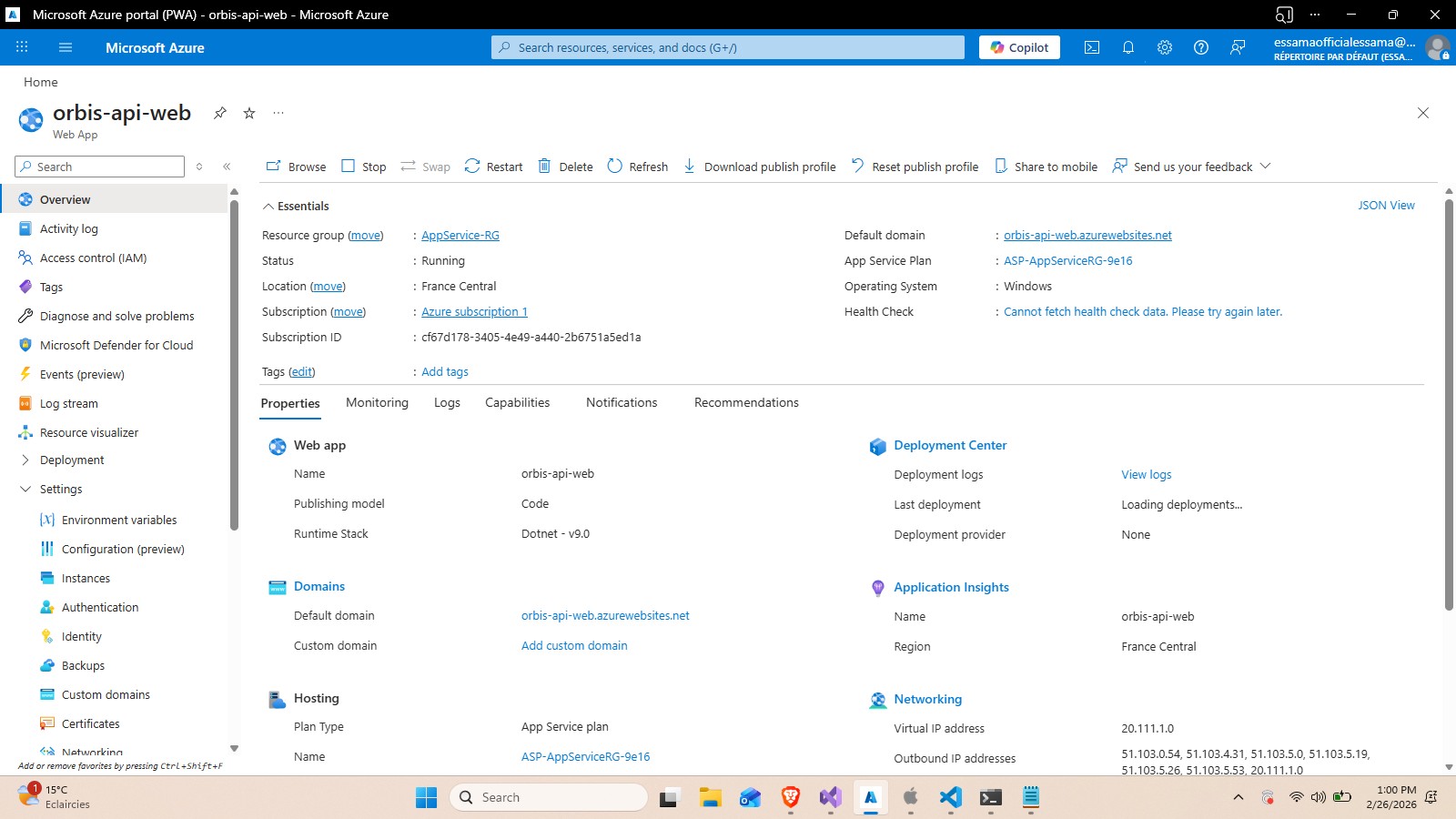Collapse the left sidebar menu
1456x819 pixels.
pos(227,167)
